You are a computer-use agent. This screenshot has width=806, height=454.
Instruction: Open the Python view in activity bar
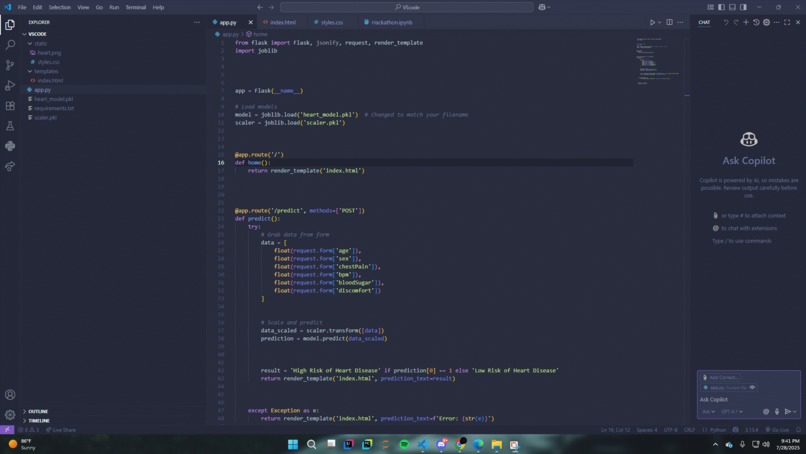click(10, 146)
